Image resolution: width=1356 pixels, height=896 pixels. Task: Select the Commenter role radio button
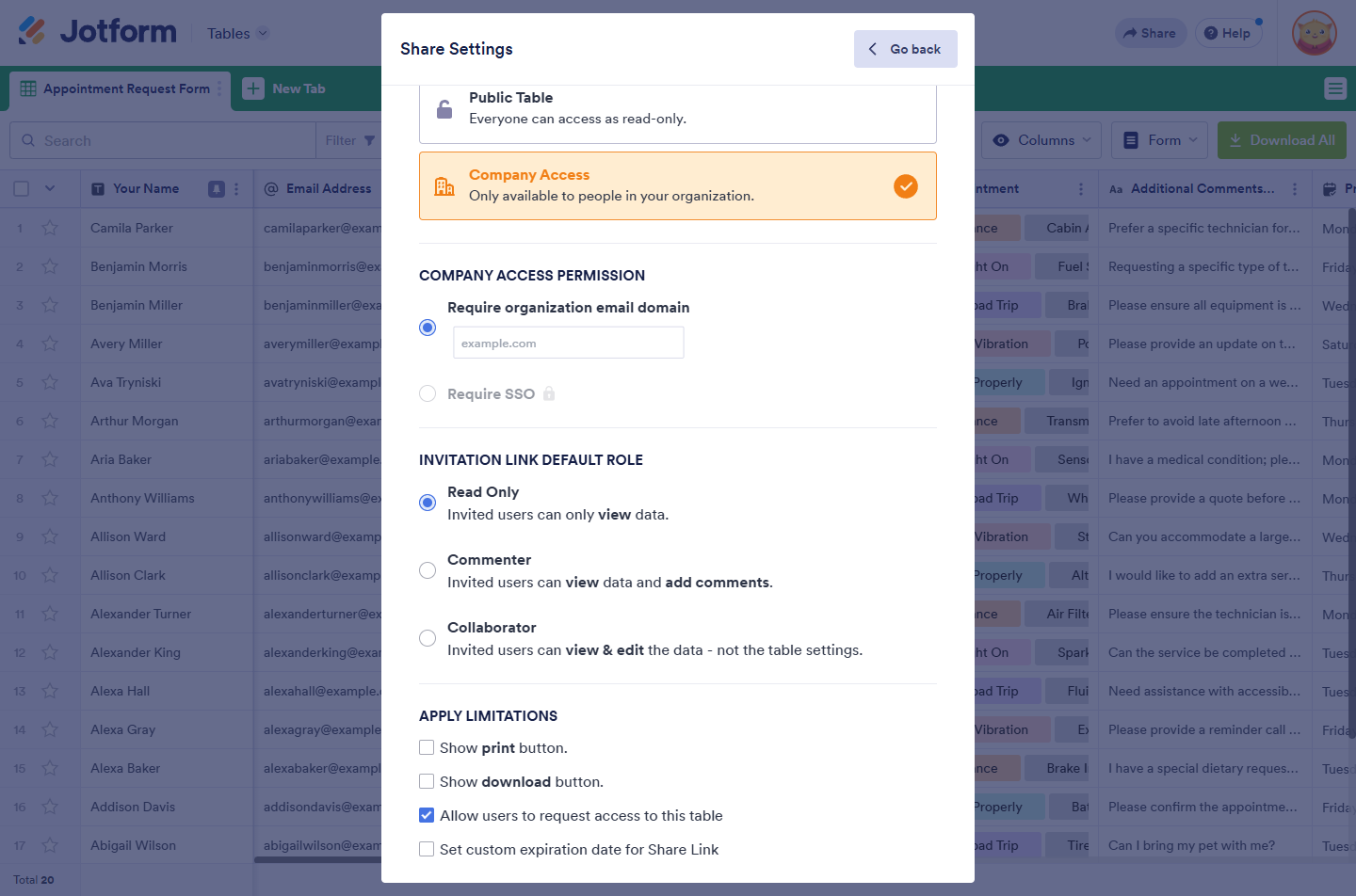click(x=428, y=570)
